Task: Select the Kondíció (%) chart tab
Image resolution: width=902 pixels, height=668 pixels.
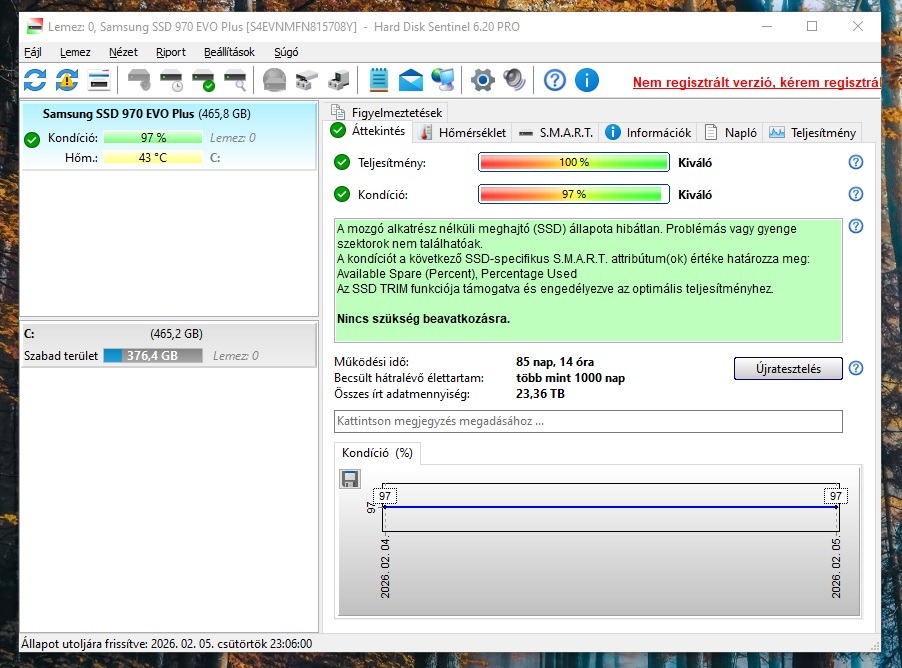Action: (377, 453)
